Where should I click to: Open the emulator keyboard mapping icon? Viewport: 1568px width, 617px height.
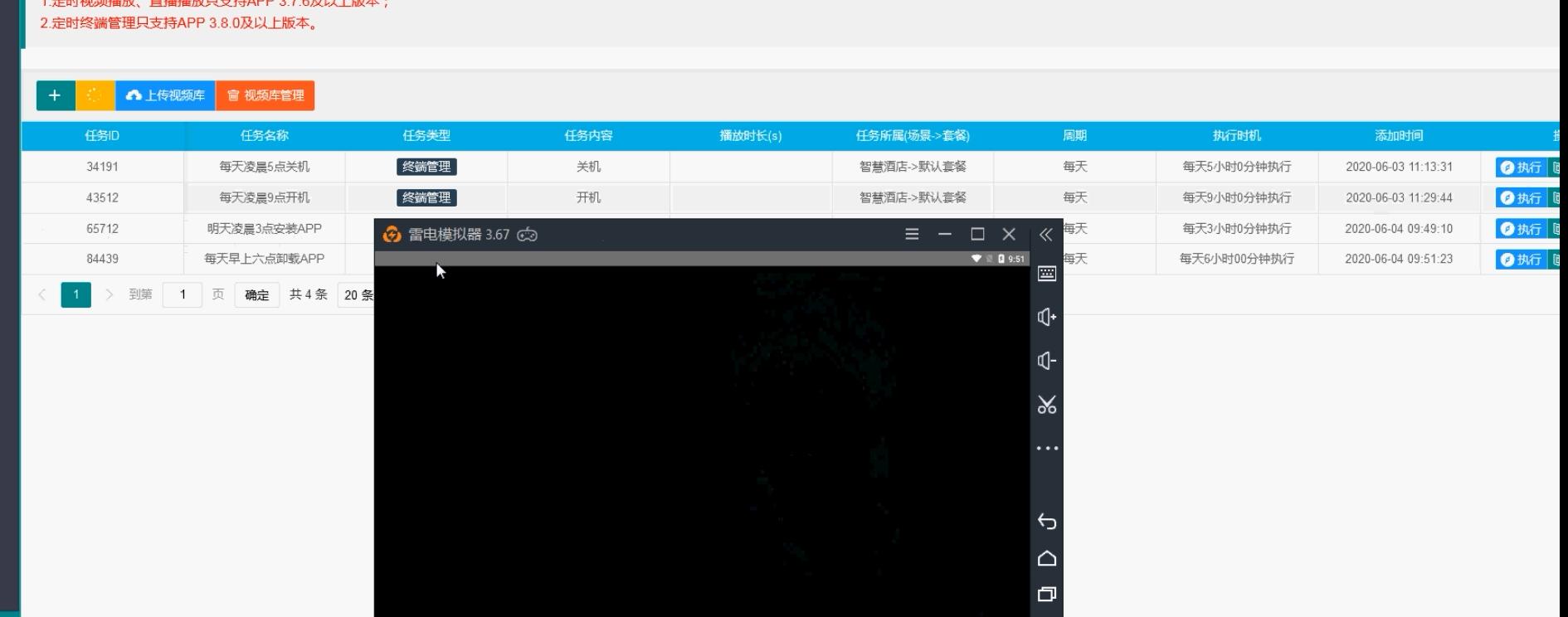(x=1046, y=274)
